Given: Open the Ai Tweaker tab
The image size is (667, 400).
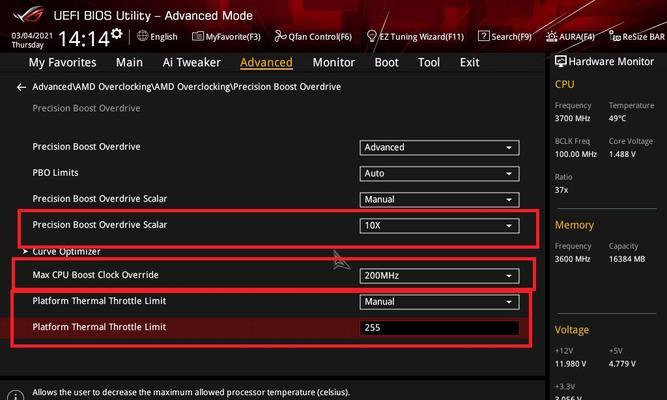Looking at the screenshot, I should 191,63.
